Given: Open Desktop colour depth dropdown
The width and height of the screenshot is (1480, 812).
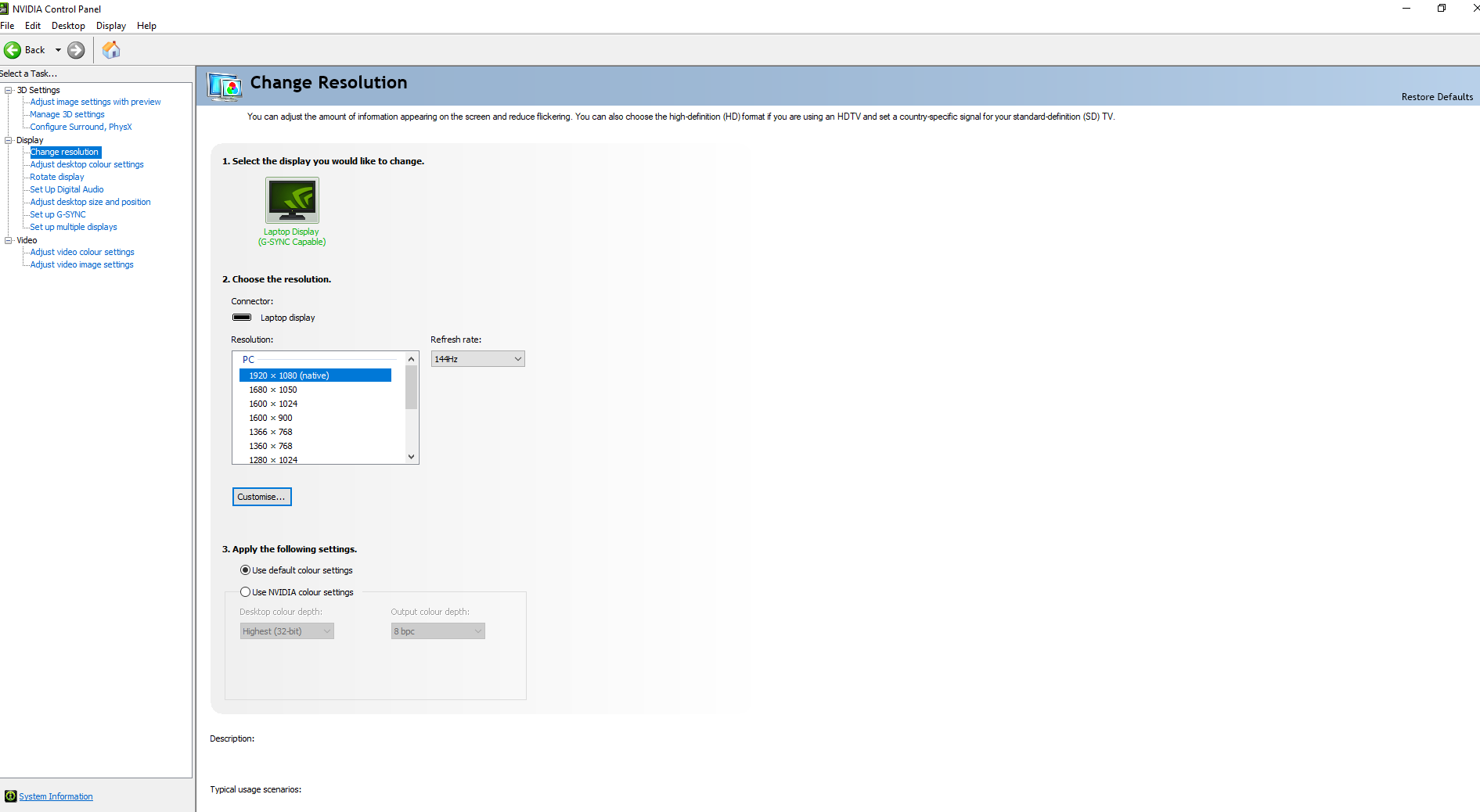Looking at the screenshot, I should [x=286, y=631].
